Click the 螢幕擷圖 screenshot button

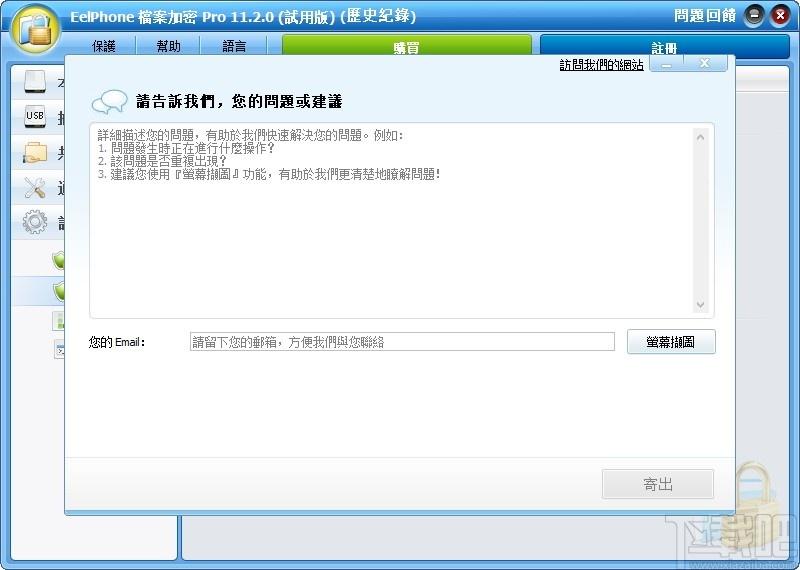(671, 342)
